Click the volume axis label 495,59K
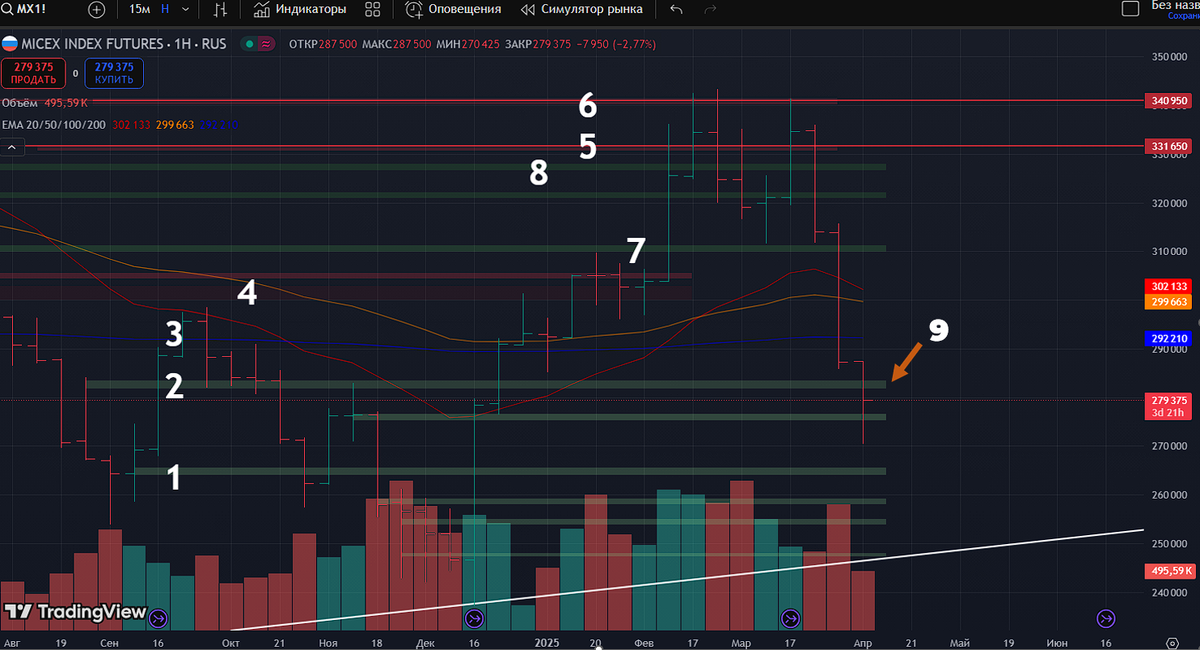 pos(1168,571)
